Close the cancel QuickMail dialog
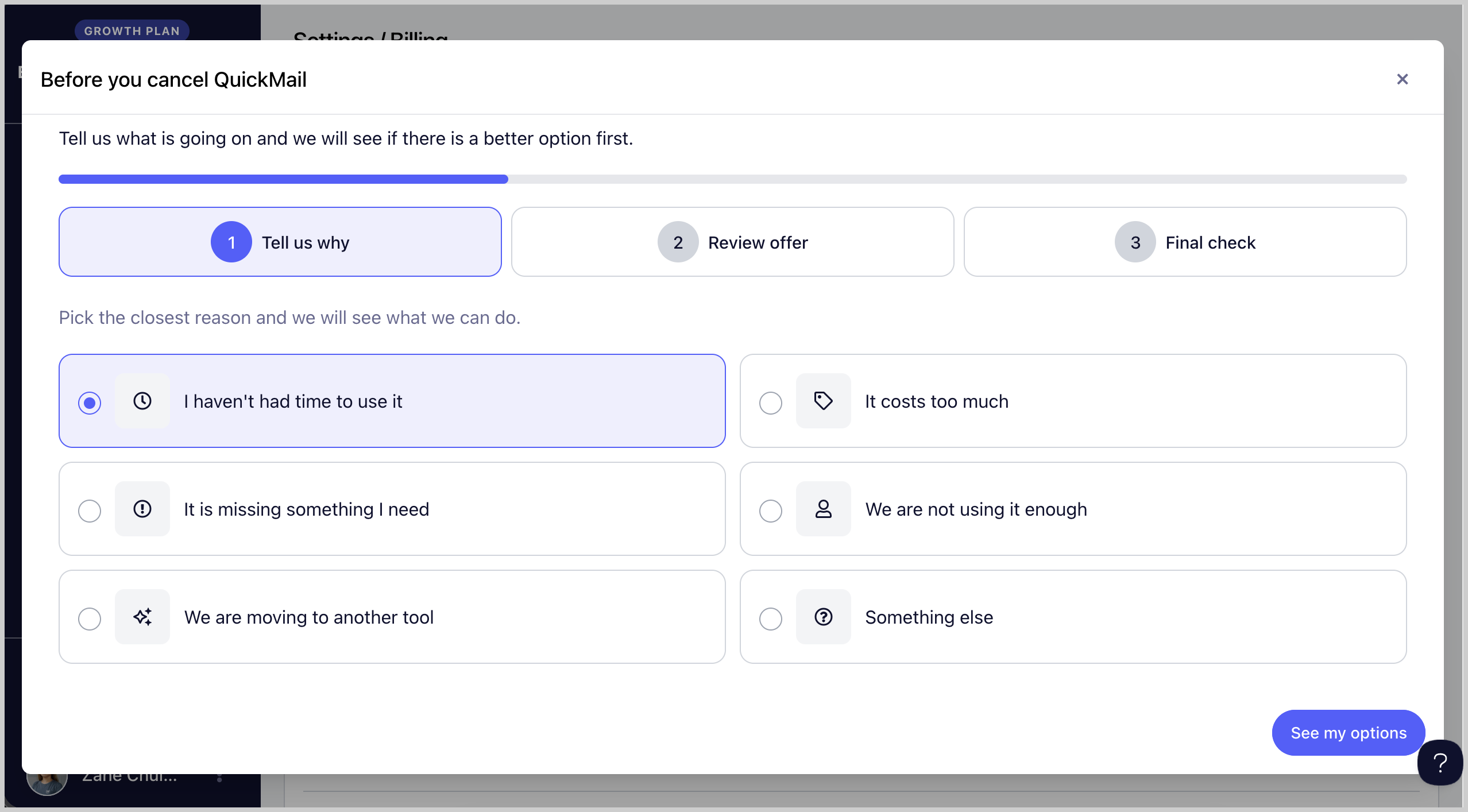The width and height of the screenshot is (1468, 812). (1403, 79)
